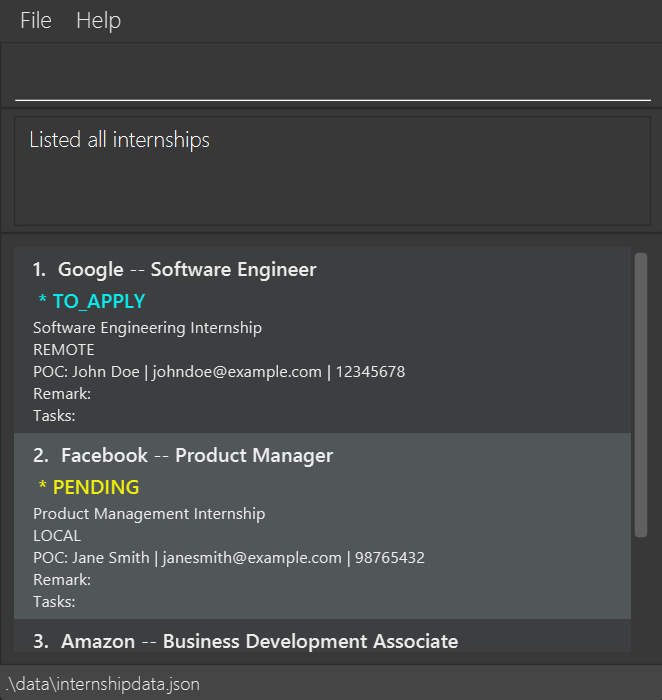Click the Tasks line of the Facebook entry
662x700 pixels.
54,602
